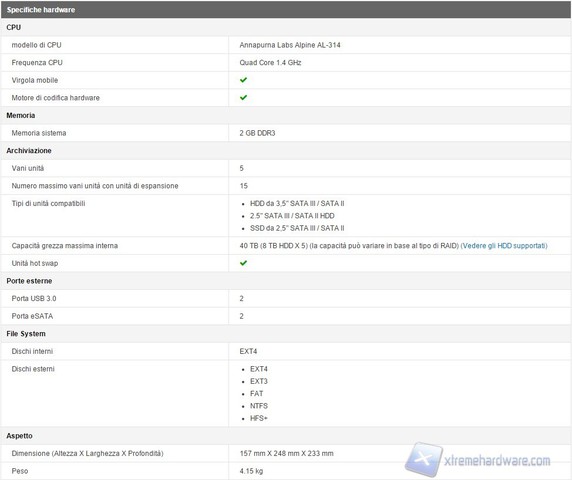572x480 pixels.
Task: Select the Capacità grezza massima interna label
Action: pos(65,245)
